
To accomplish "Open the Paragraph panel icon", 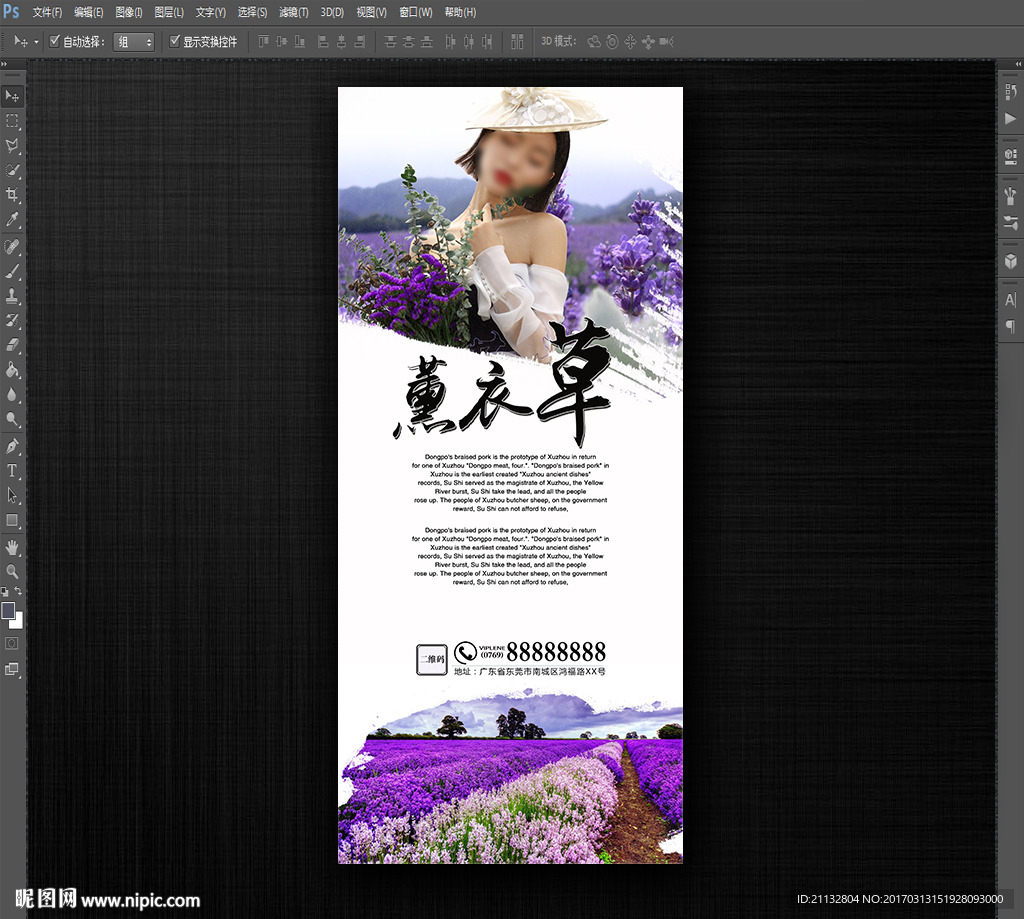I will pyautogui.click(x=1010, y=326).
